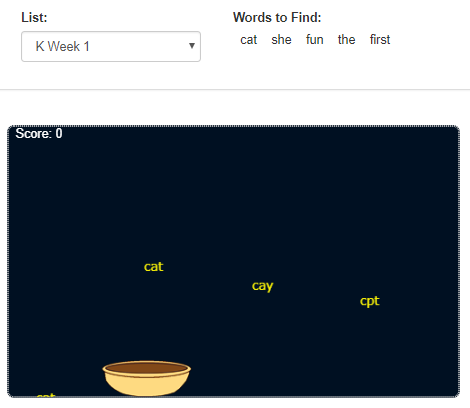Click the dropdown arrow beside K Week 1
470x408 pixels.
pos(192,46)
